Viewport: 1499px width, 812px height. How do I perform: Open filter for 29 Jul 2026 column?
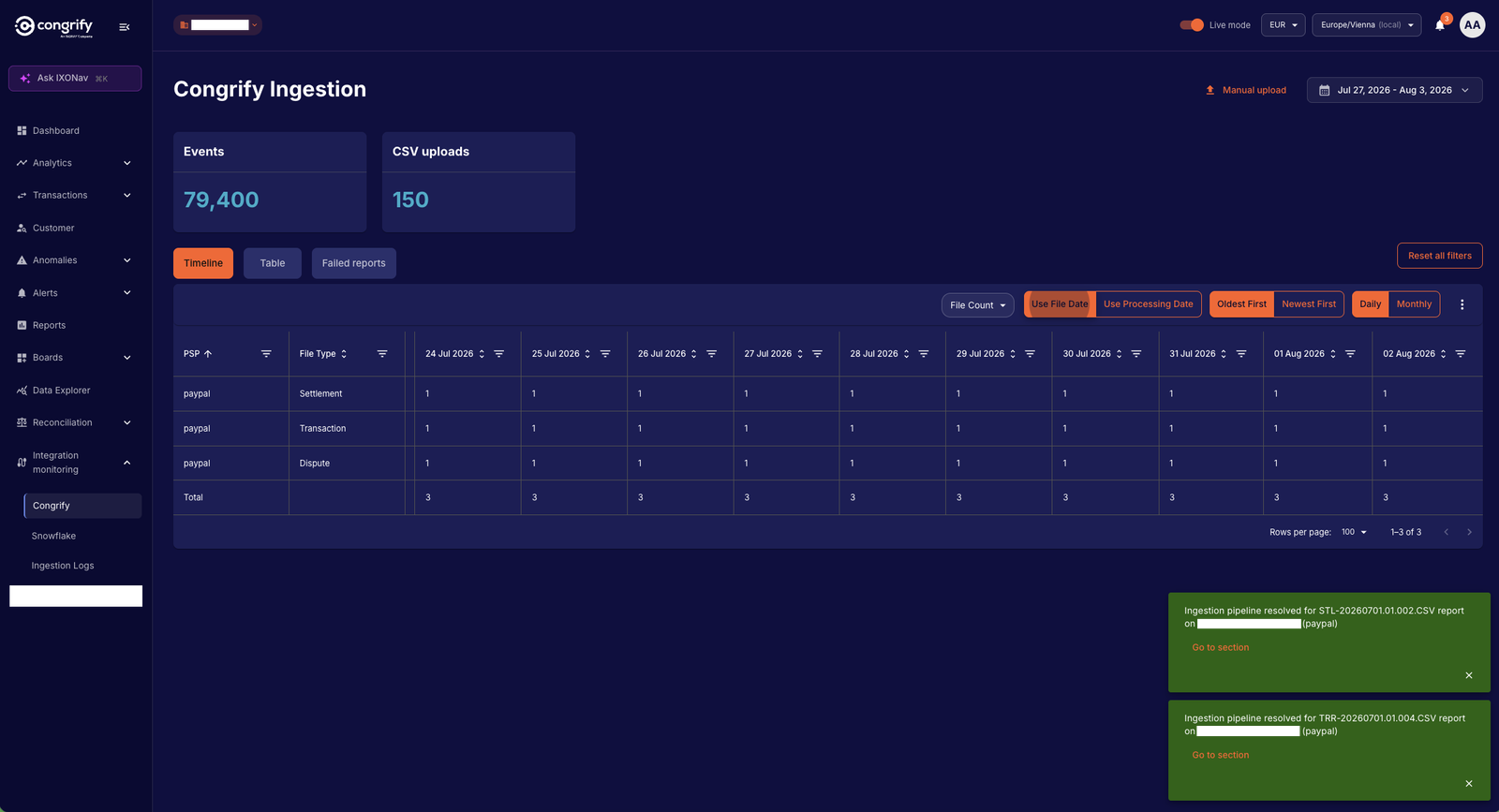1031,354
